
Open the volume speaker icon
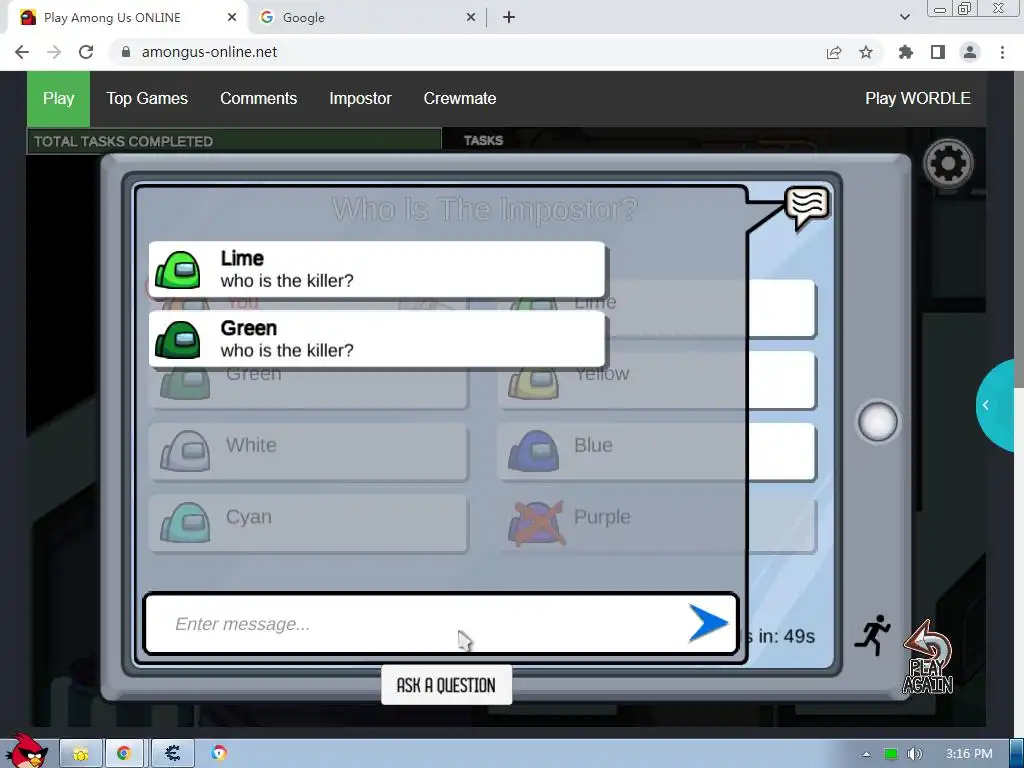[x=914, y=754]
